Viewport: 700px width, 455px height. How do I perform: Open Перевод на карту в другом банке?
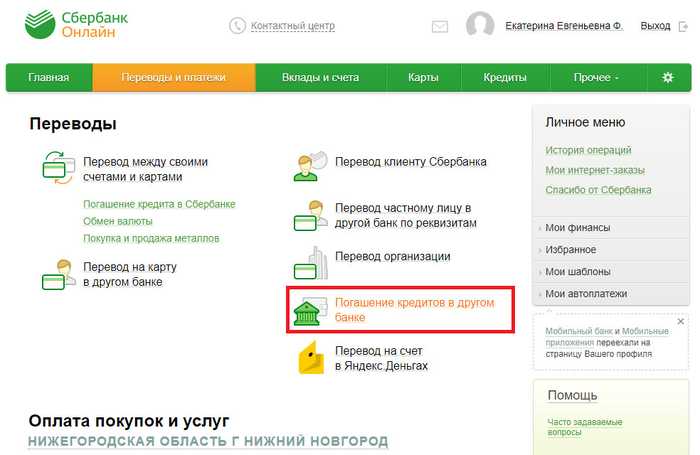(x=130, y=274)
